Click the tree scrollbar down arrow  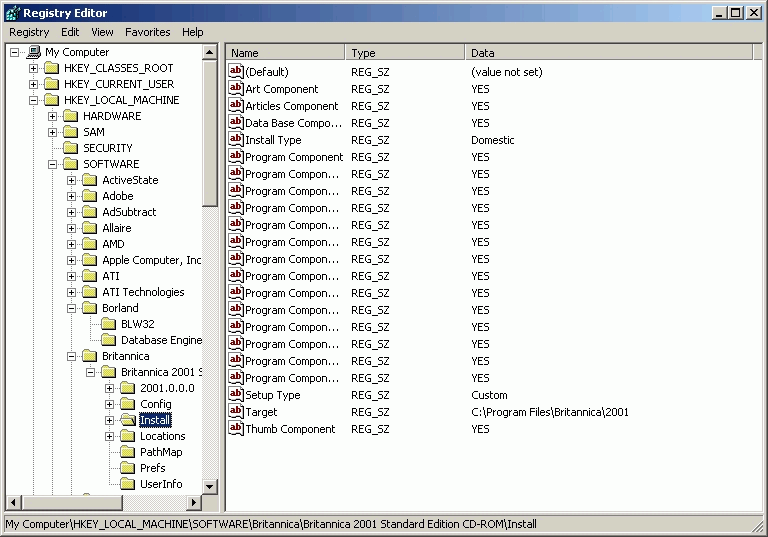point(210,487)
